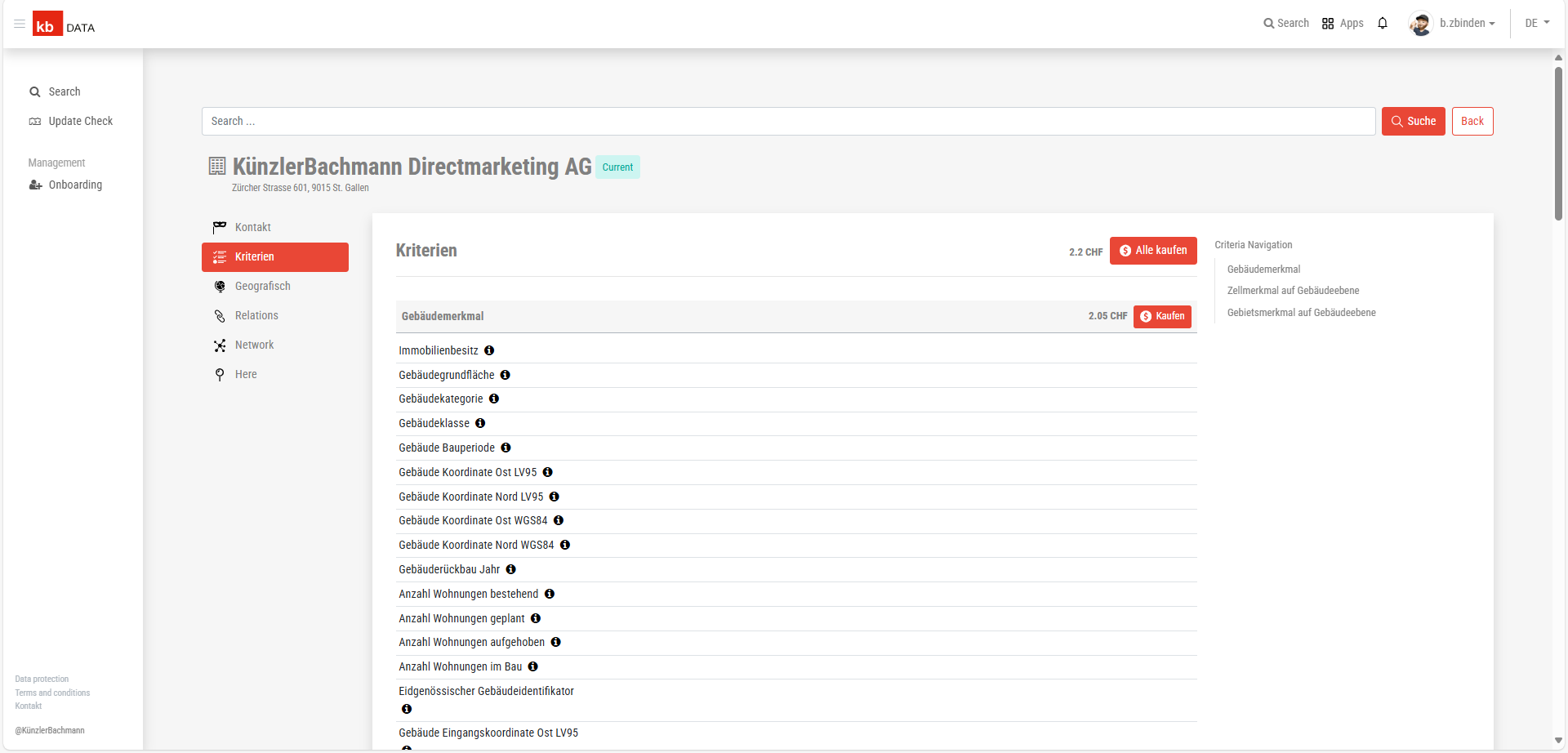This screenshot has height=753, width=1568.
Task: Select Gebäude Eingangskoordinate Ost LV95 row
Action: pyautogui.click(x=488, y=733)
